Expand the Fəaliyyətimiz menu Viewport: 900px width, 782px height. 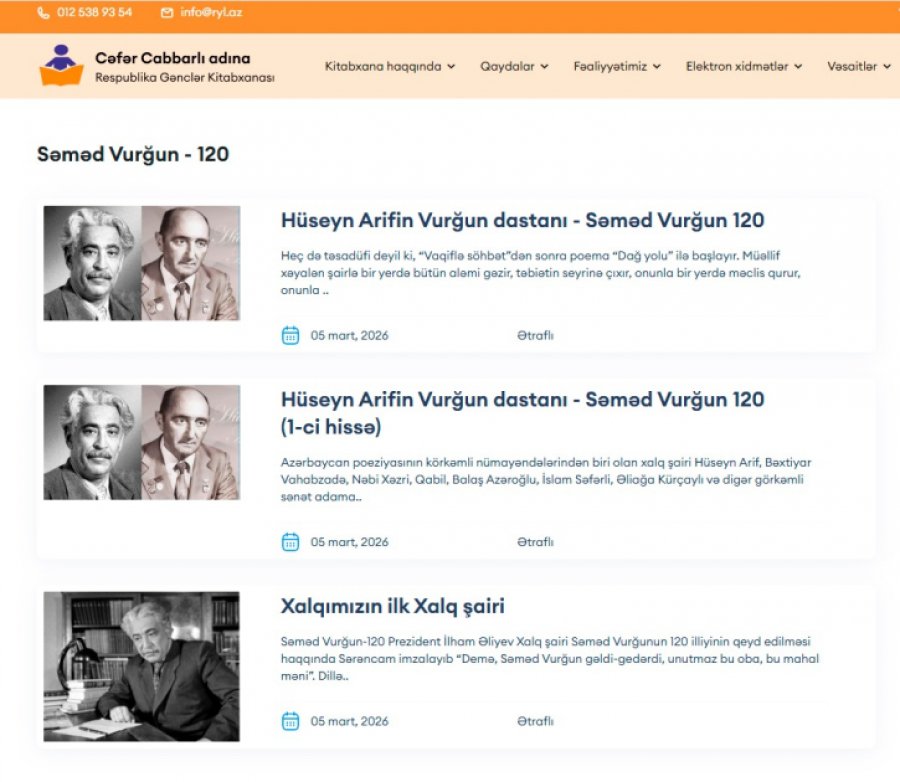click(617, 66)
